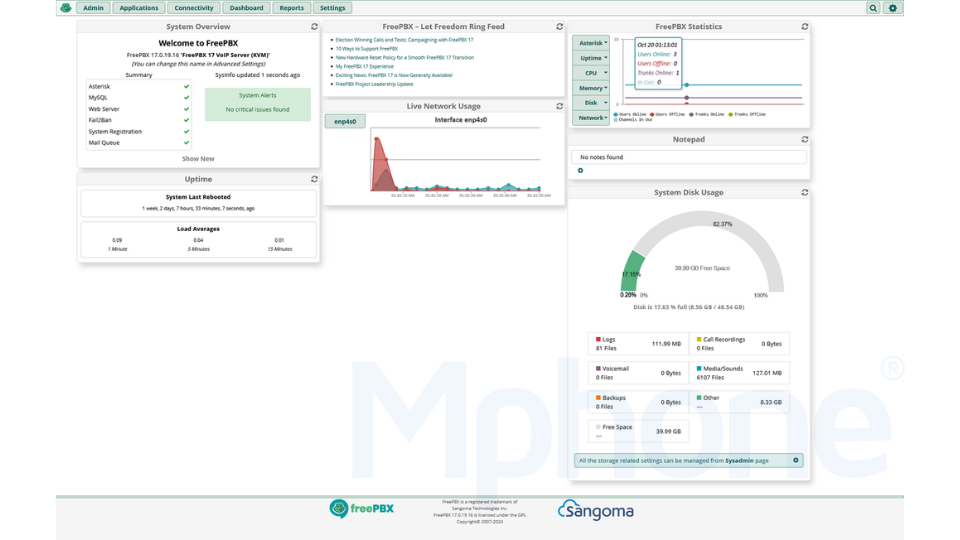
Task: Open the search magnifier icon
Action: click(873, 8)
